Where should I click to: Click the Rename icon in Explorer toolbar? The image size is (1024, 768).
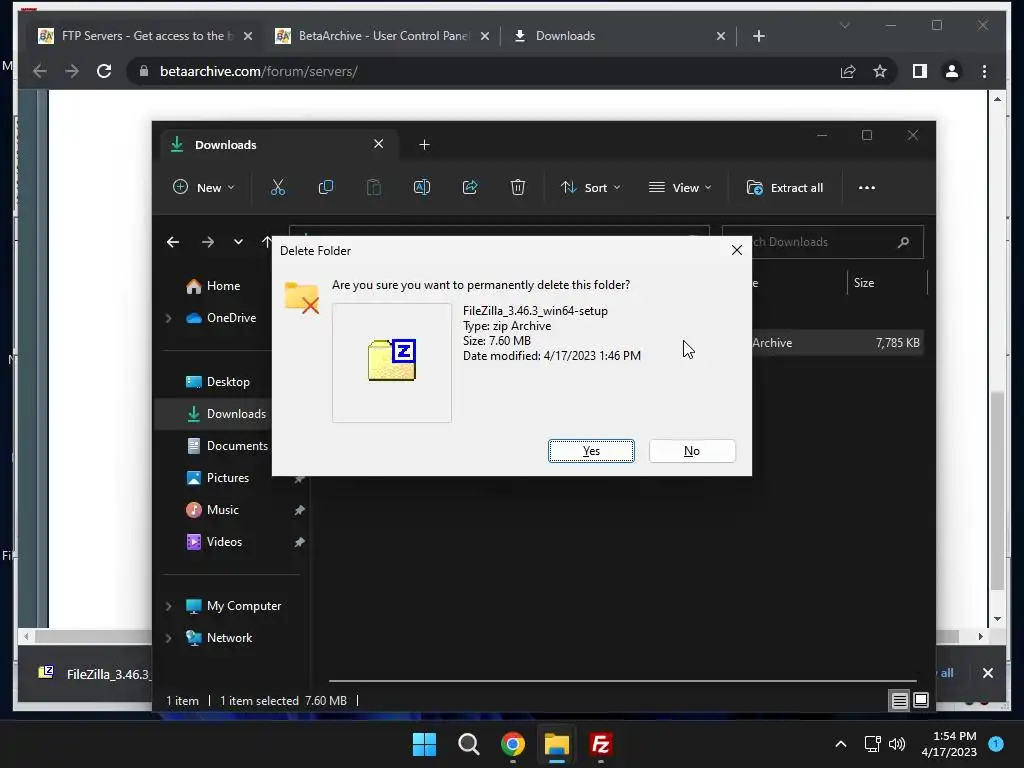point(422,187)
